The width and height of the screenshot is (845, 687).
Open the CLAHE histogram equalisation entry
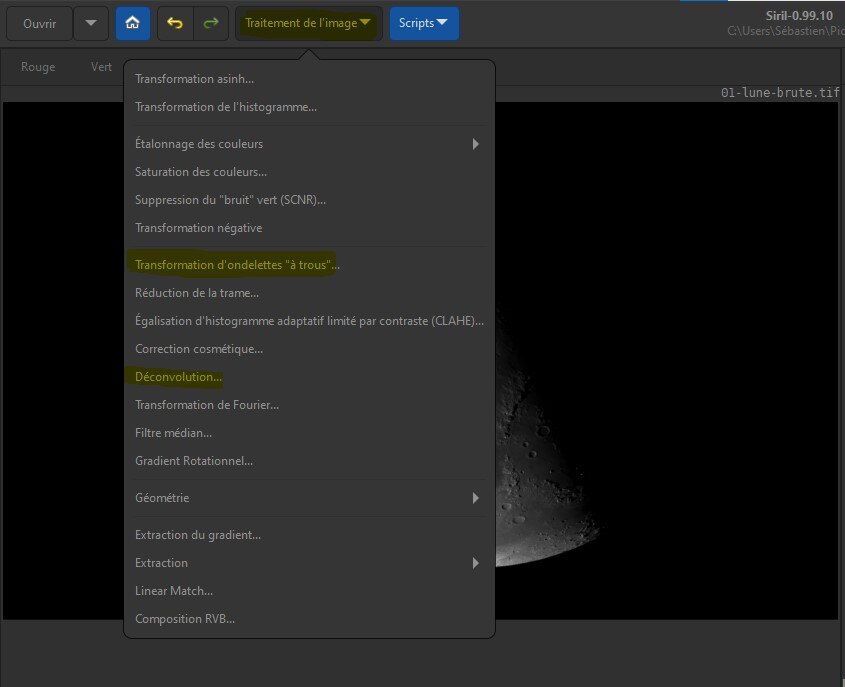pos(309,321)
